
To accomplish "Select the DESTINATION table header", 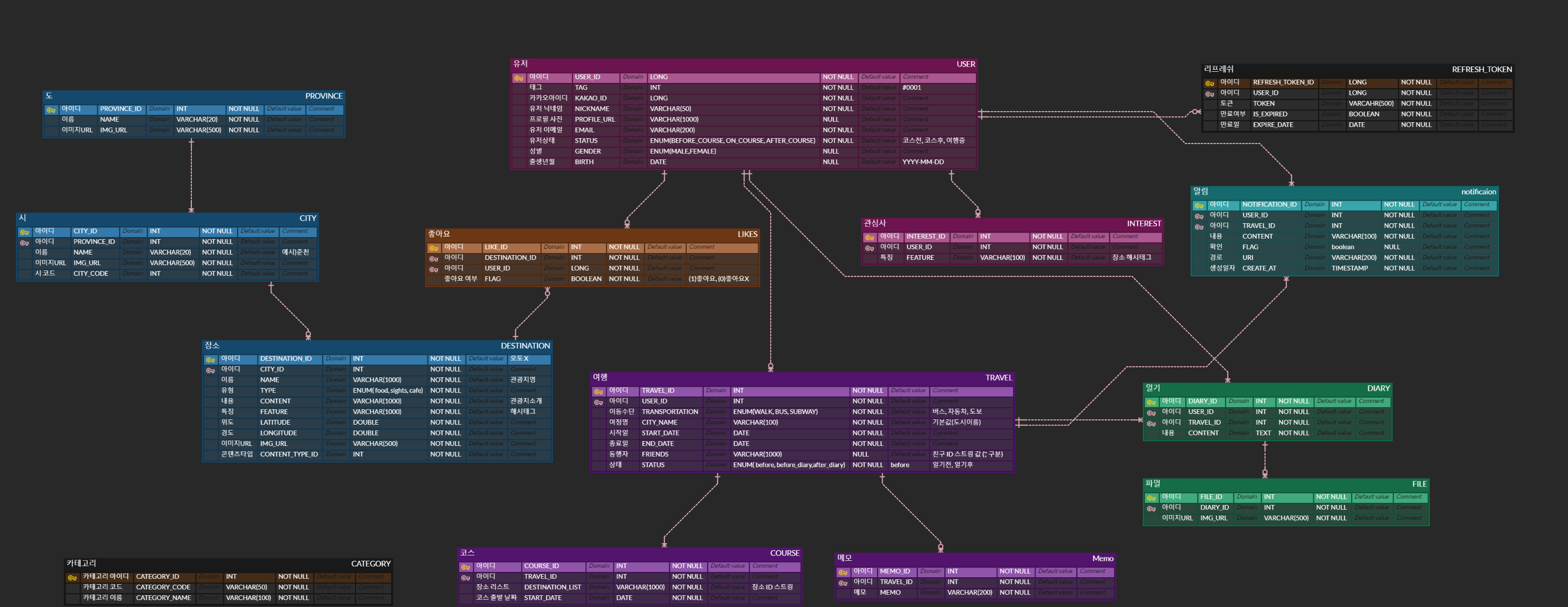I will pos(377,346).
